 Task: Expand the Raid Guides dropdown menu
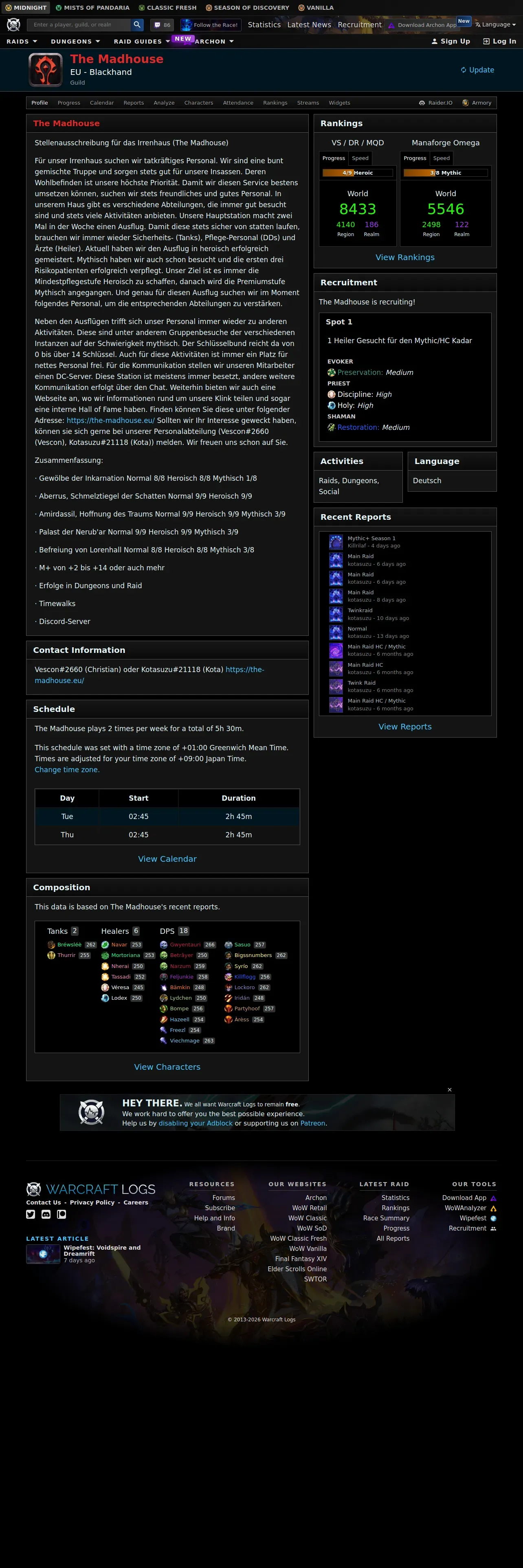point(142,42)
